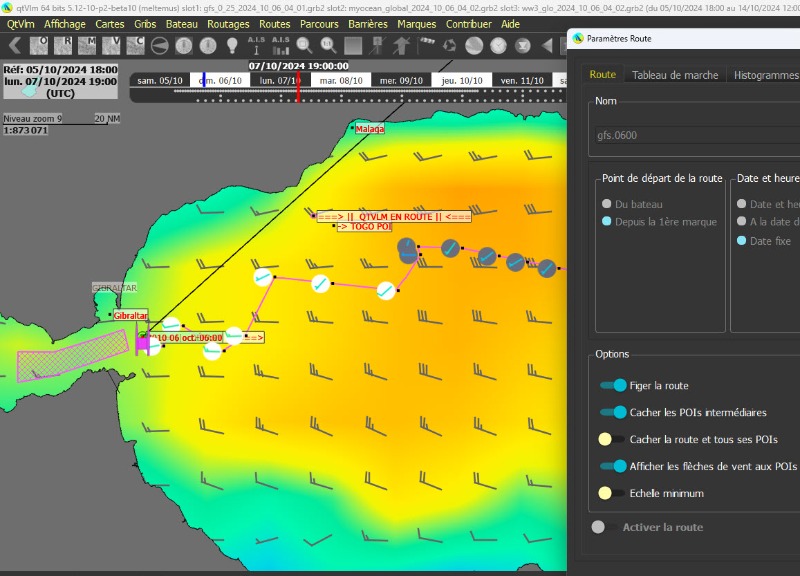Toggle the C chart layer icon
Image resolution: width=800 pixels, height=576 pixels.
point(135,46)
